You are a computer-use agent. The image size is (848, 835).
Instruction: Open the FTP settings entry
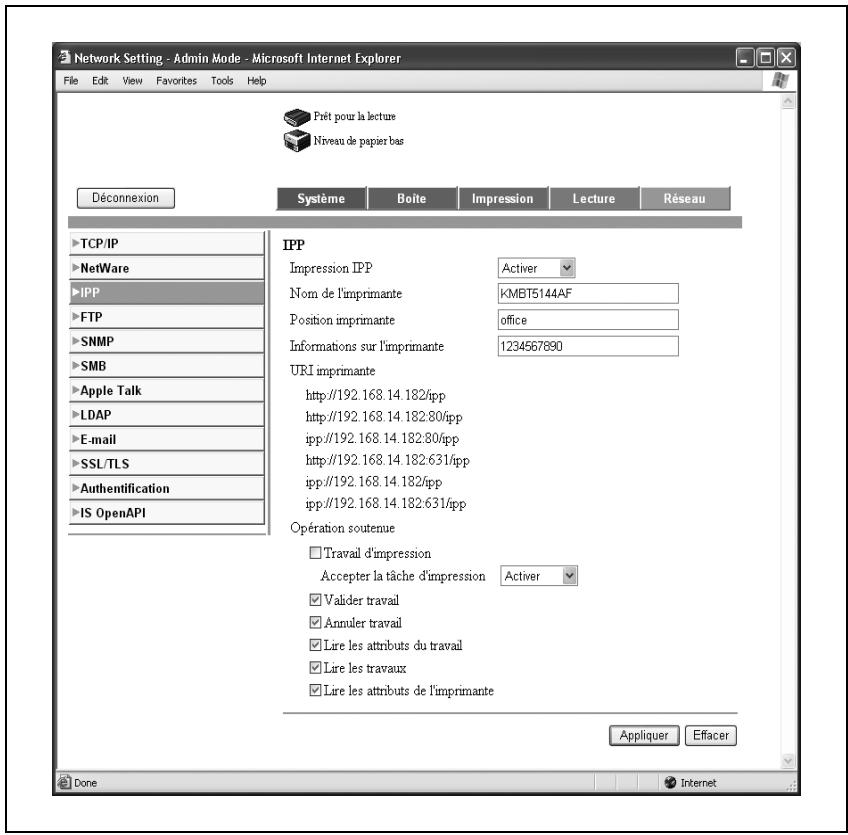tap(167, 317)
